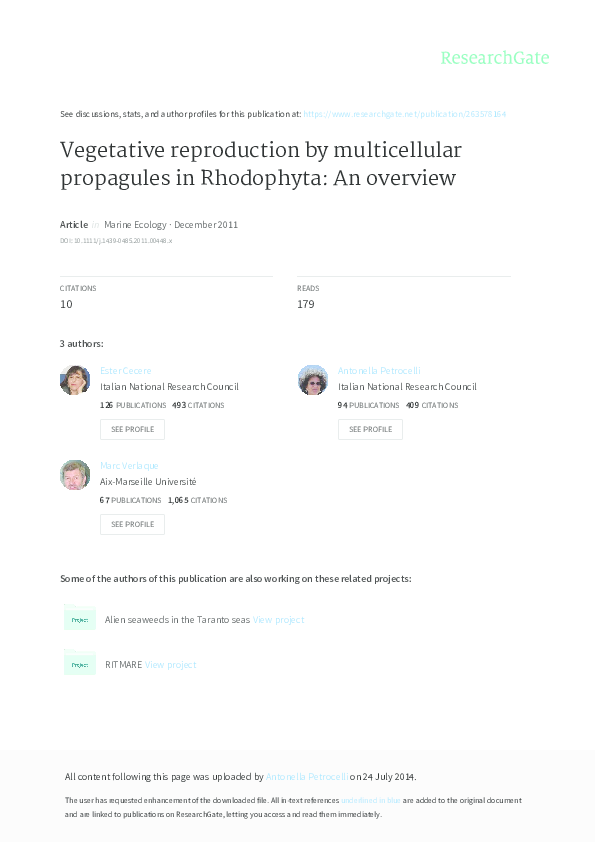
Task: Click SEE PROFILE under Ester Cecere
Action: click(x=132, y=429)
